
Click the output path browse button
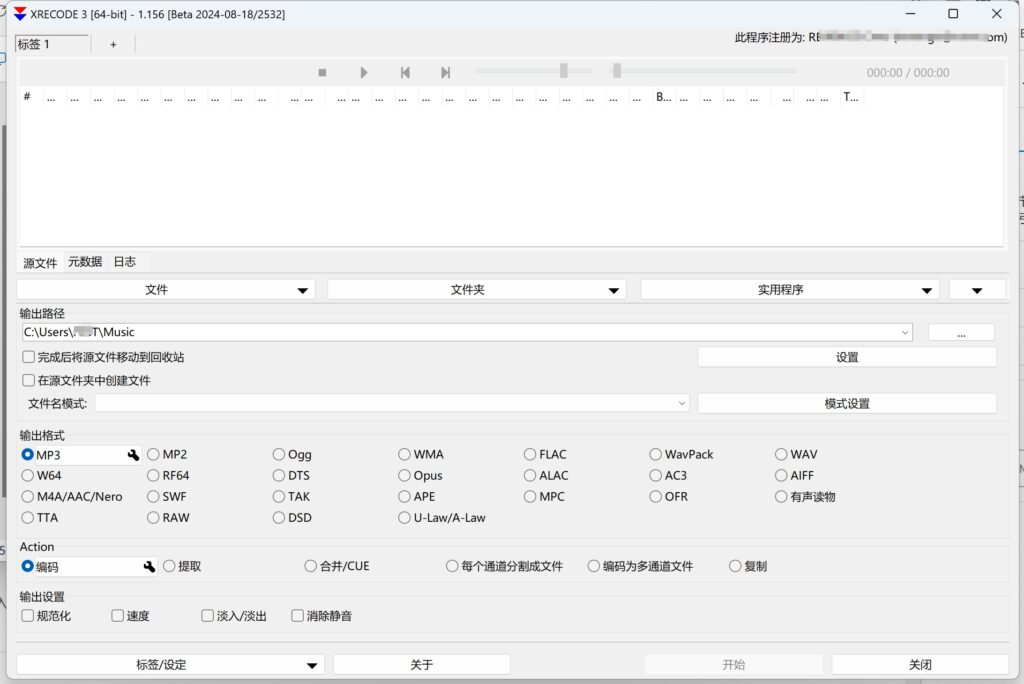(x=960, y=333)
